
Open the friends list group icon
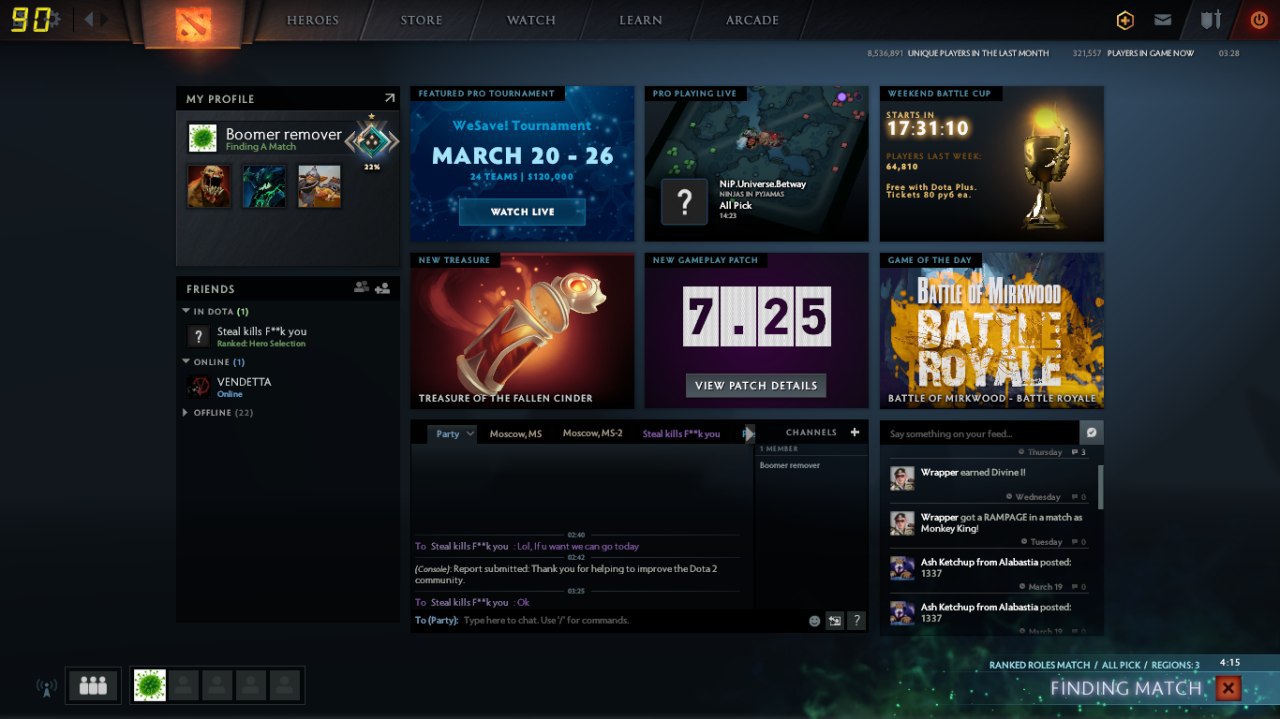[361, 288]
